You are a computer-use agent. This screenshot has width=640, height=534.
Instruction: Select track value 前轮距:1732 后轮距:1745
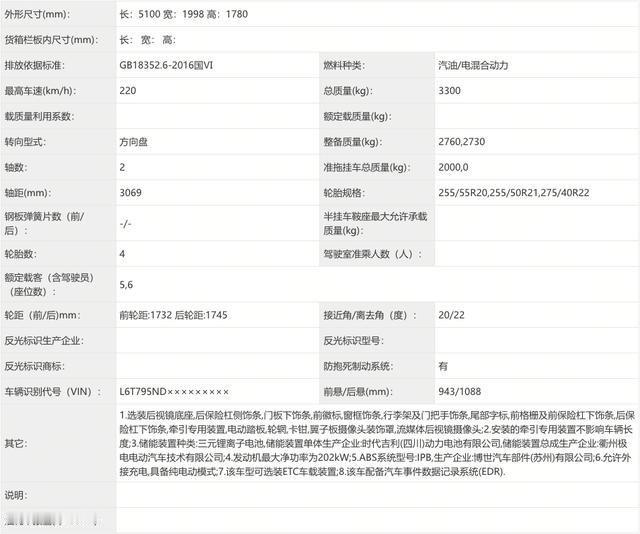173,315
